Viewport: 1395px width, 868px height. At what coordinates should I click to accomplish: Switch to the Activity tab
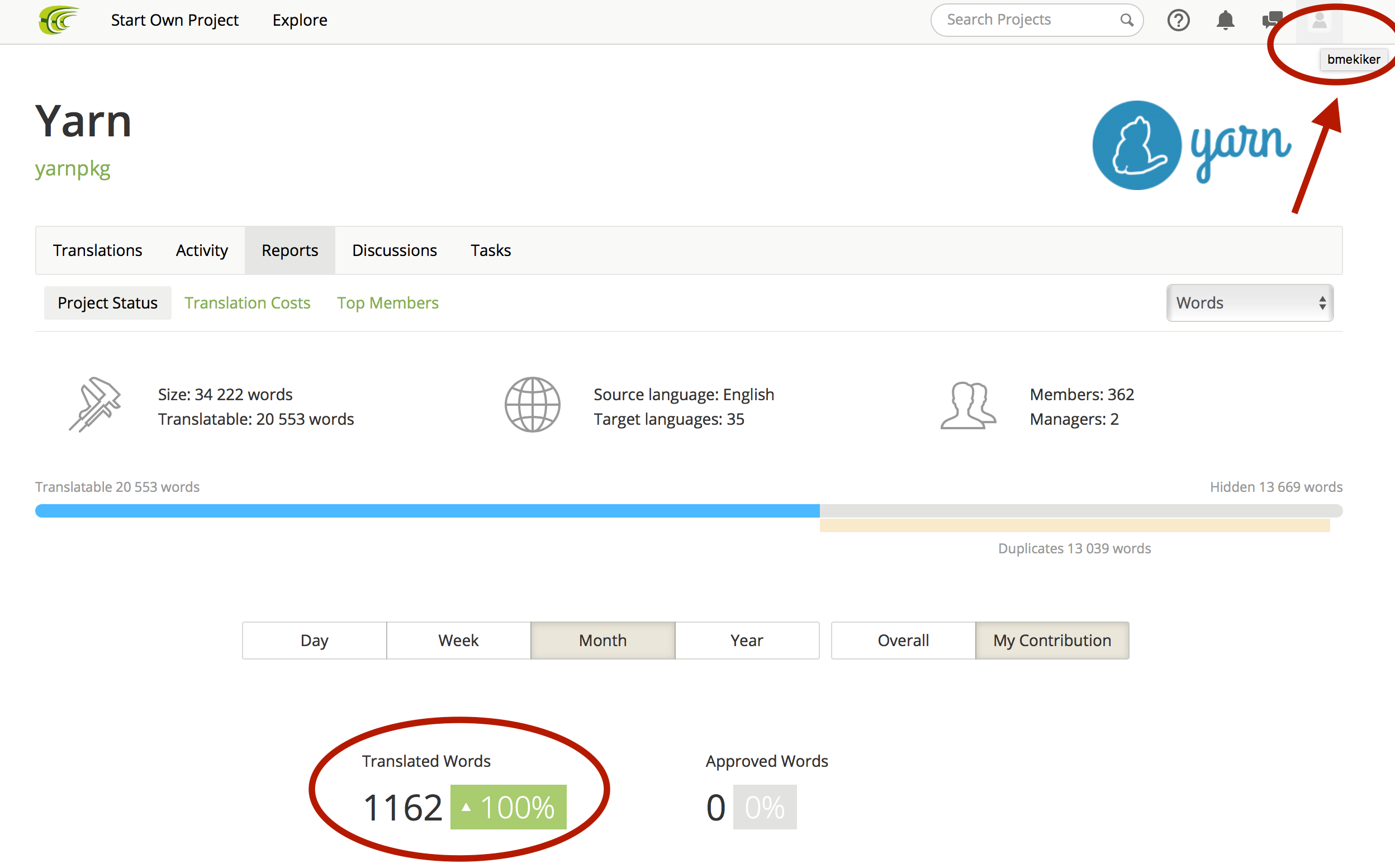pos(202,250)
